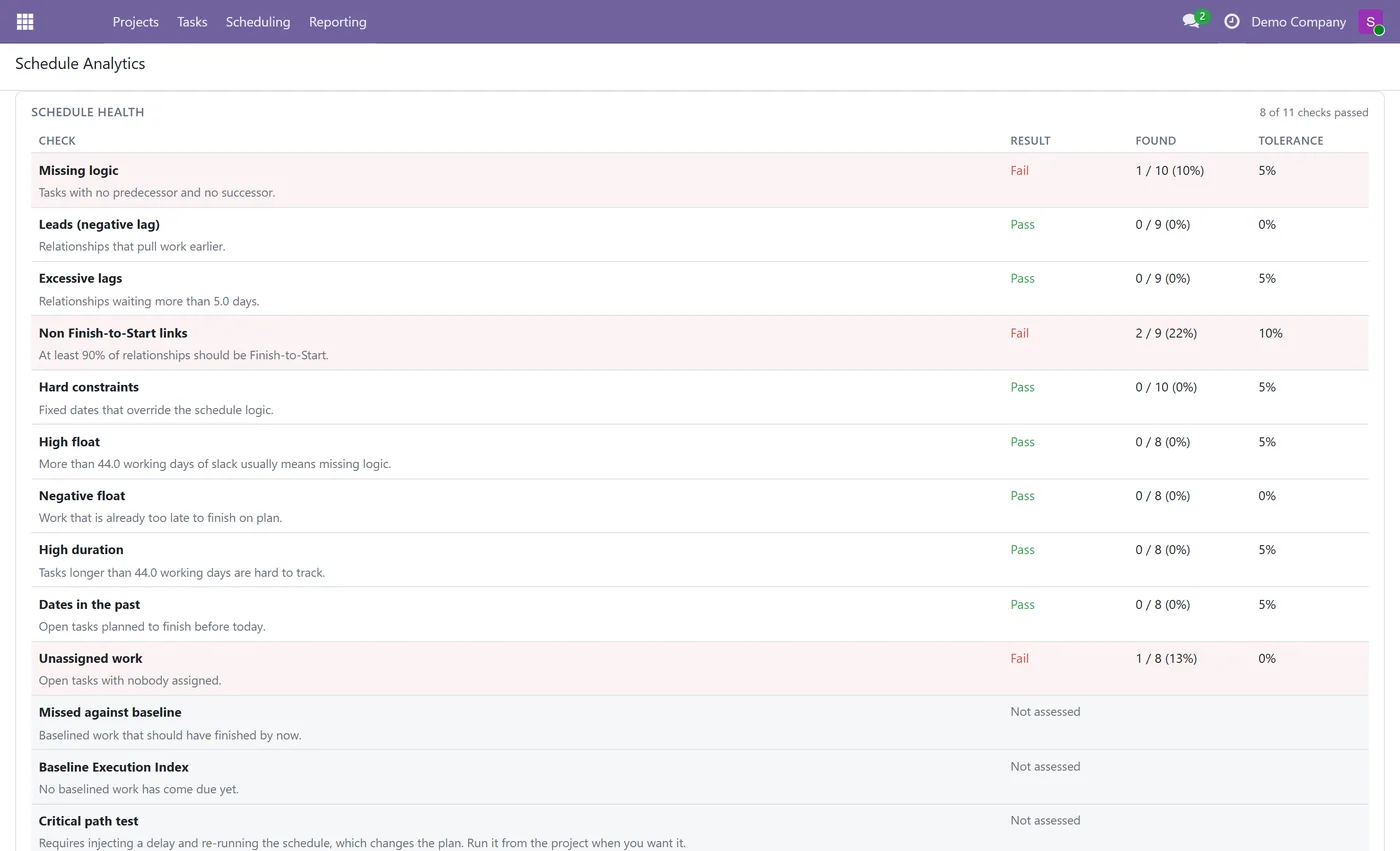Open the conversations chat icon

coord(1190,21)
